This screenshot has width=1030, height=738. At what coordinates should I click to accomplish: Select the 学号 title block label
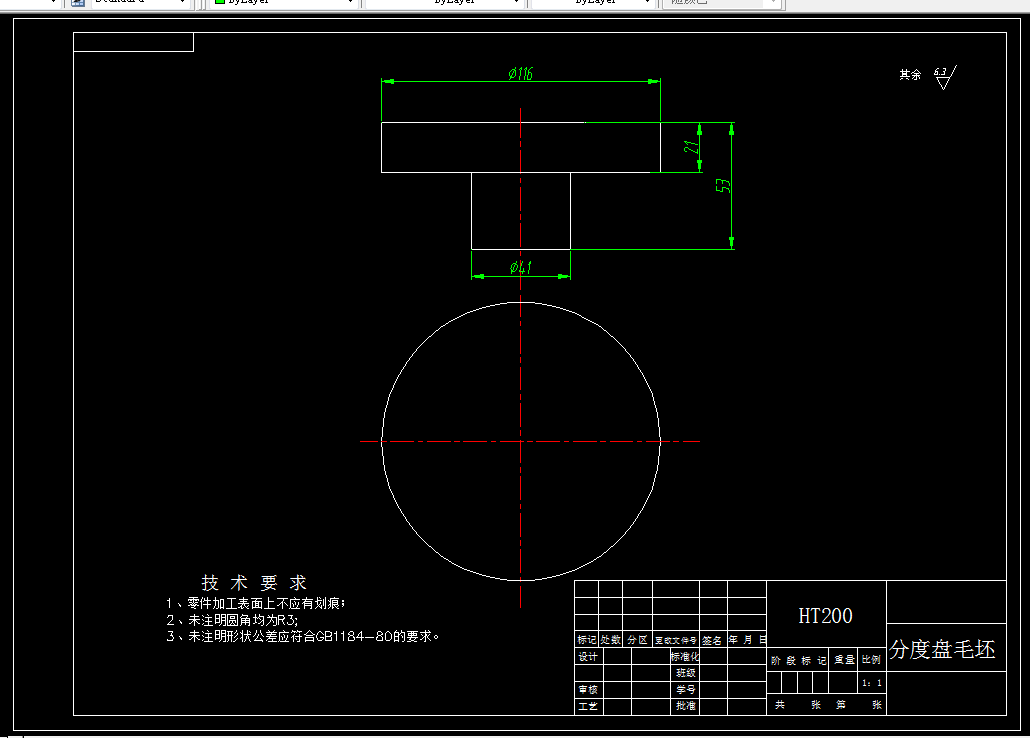686,689
